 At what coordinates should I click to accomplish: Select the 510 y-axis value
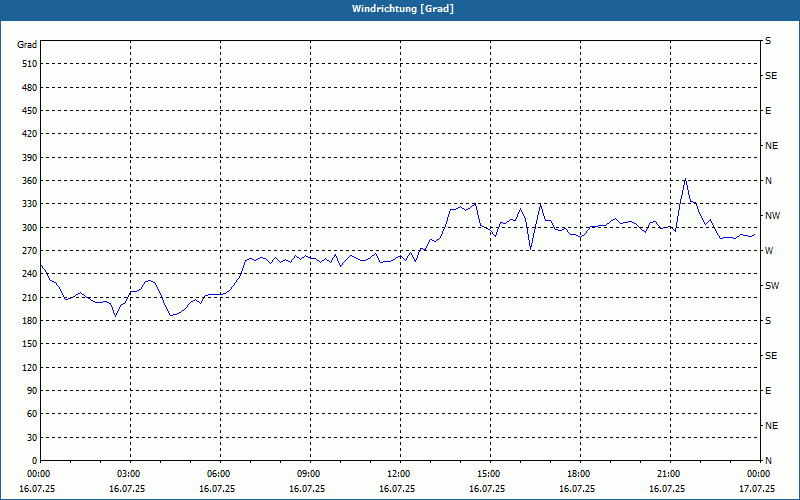click(x=30, y=64)
